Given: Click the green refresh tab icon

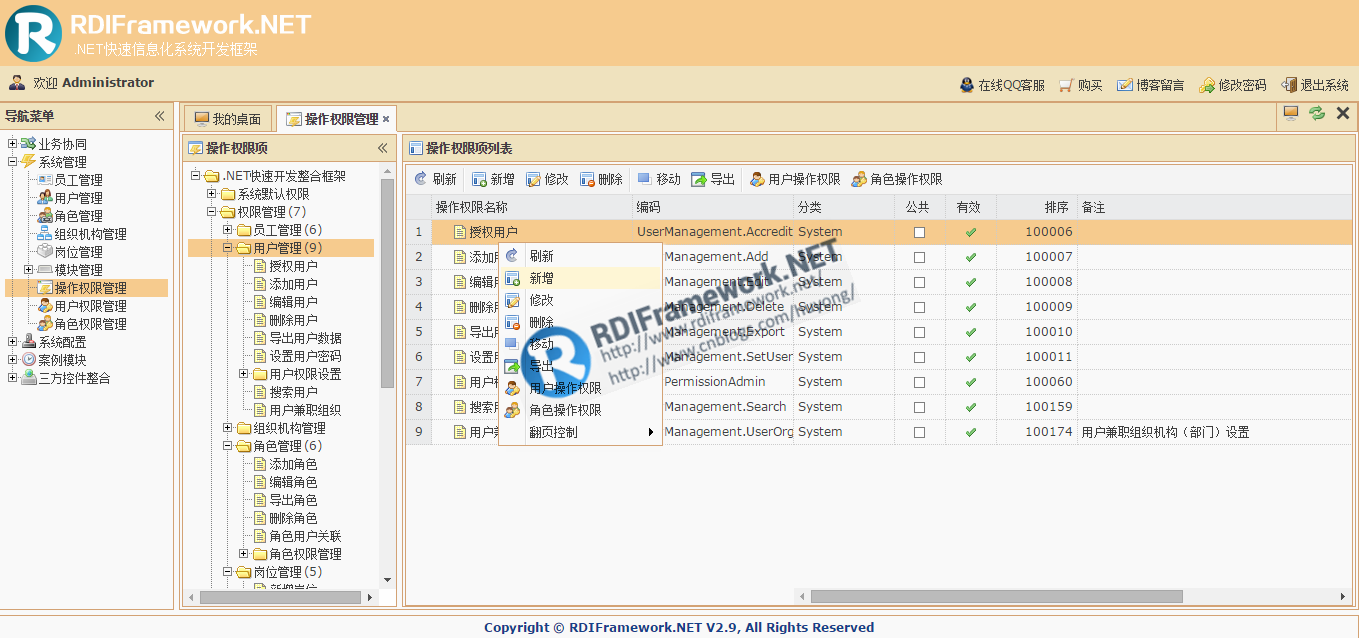Looking at the screenshot, I should click(1317, 114).
